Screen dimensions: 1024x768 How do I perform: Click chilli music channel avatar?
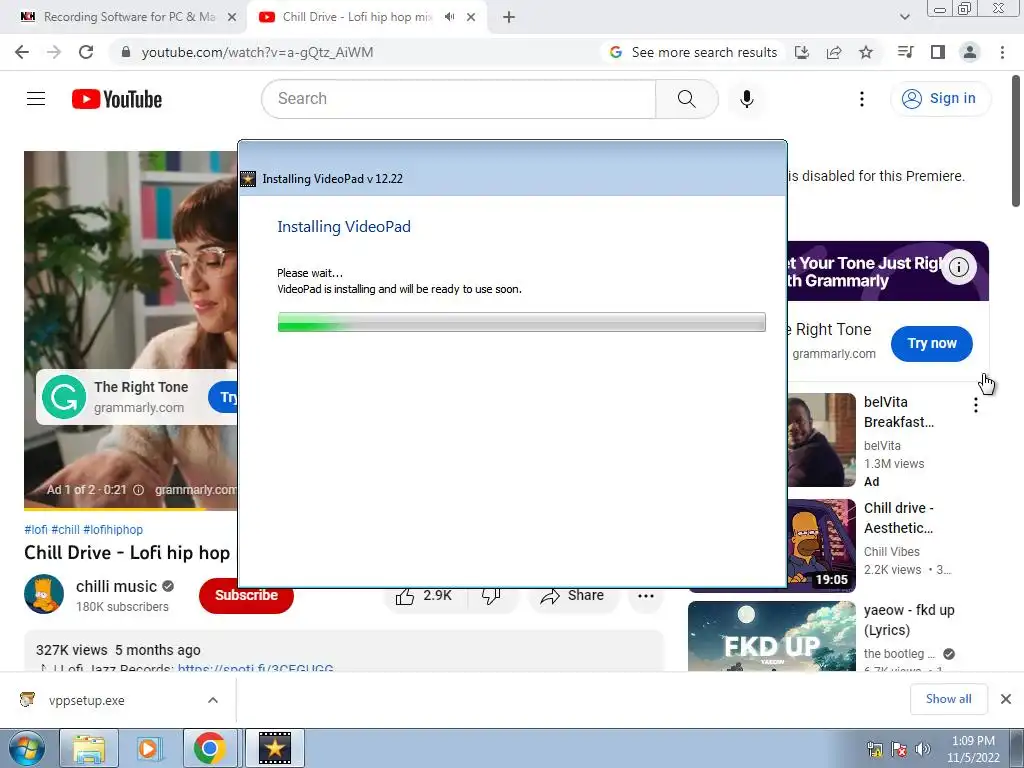pos(44,594)
